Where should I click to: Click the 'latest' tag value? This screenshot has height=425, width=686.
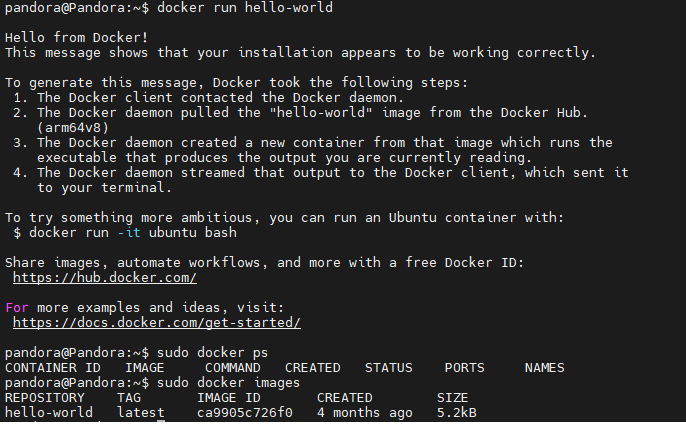[141, 413]
